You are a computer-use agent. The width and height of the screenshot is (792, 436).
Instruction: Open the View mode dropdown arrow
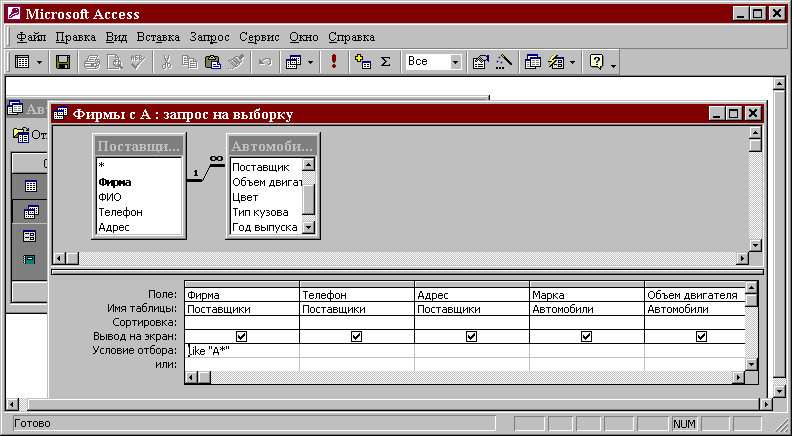coord(39,63)
